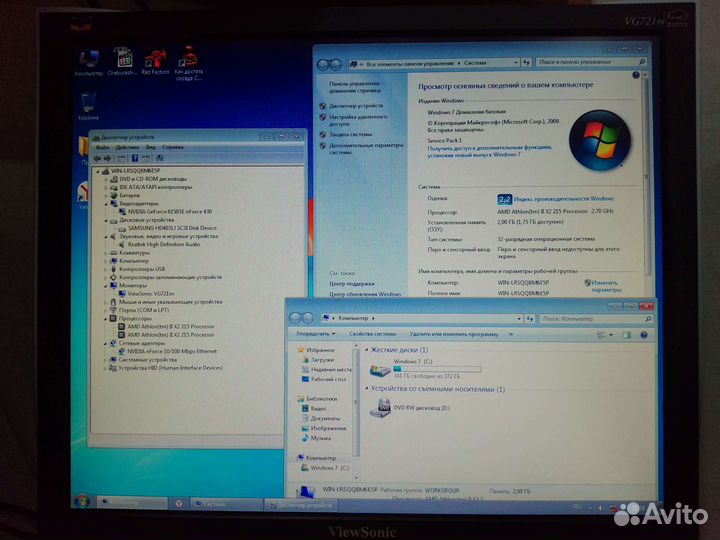Expand the Контроллеры USB node
Screen dimensions: 720x540
point(106,270)
